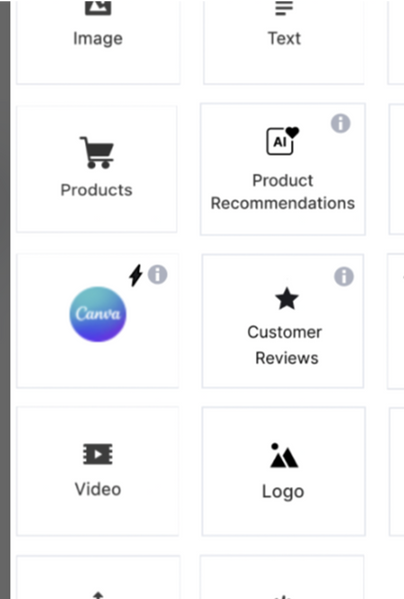This screenshot has width=404, height=599.
Task: Click the shopping cart Products icon
Action: point(97,152)
